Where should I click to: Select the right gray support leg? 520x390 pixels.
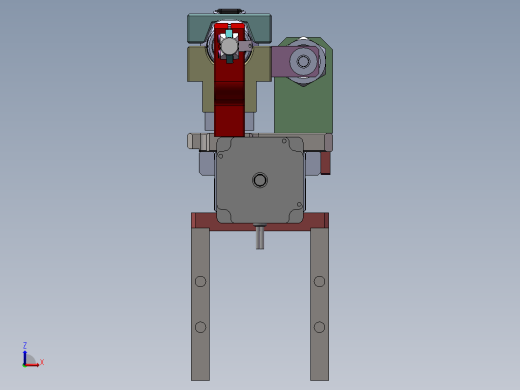click(x=319, y=304)
